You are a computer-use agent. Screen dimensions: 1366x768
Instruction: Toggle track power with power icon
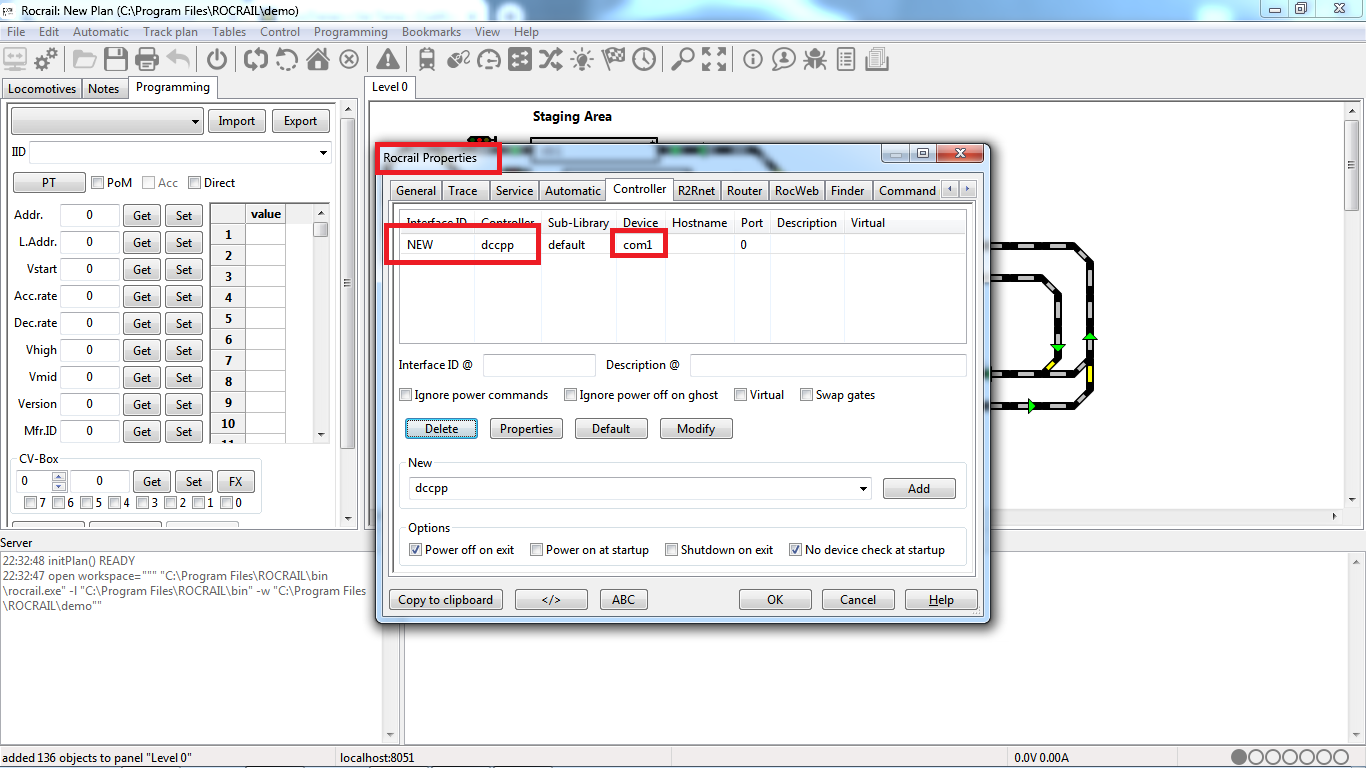coord(217,59)
